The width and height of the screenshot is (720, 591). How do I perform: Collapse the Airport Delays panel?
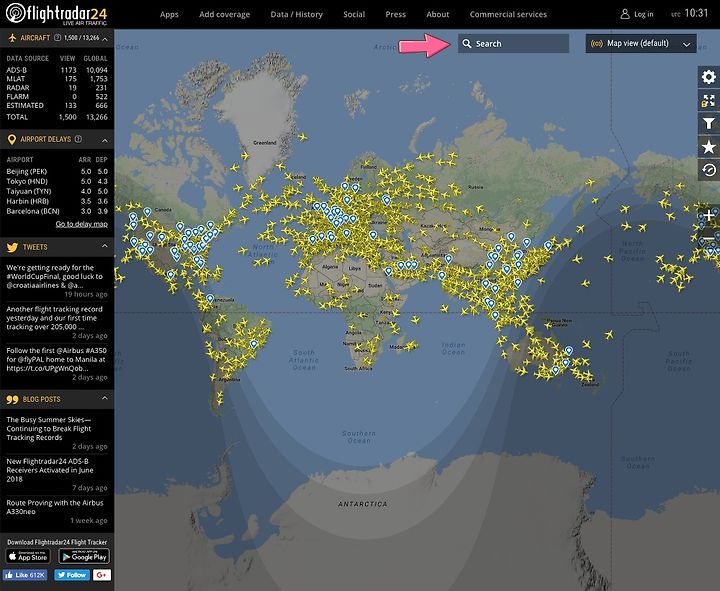click(105, 140)
